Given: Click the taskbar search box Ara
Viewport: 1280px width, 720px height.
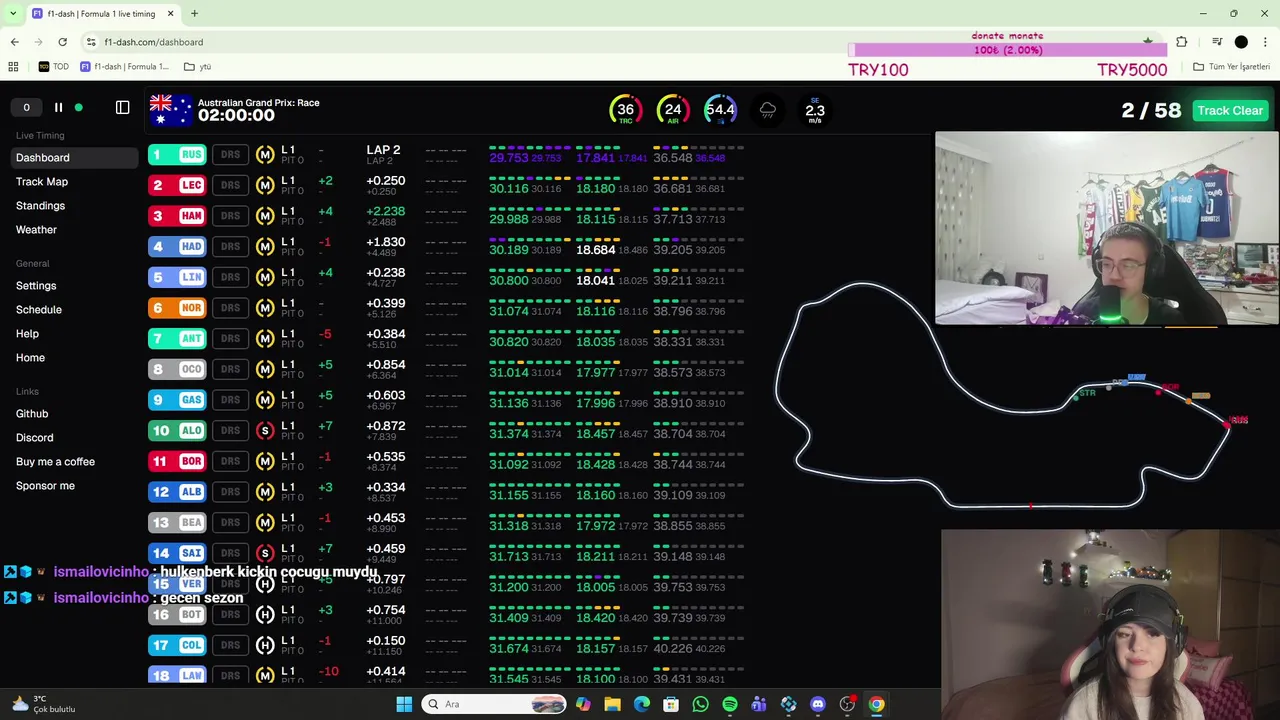Looking at the screenshot, I should point(495,704).
